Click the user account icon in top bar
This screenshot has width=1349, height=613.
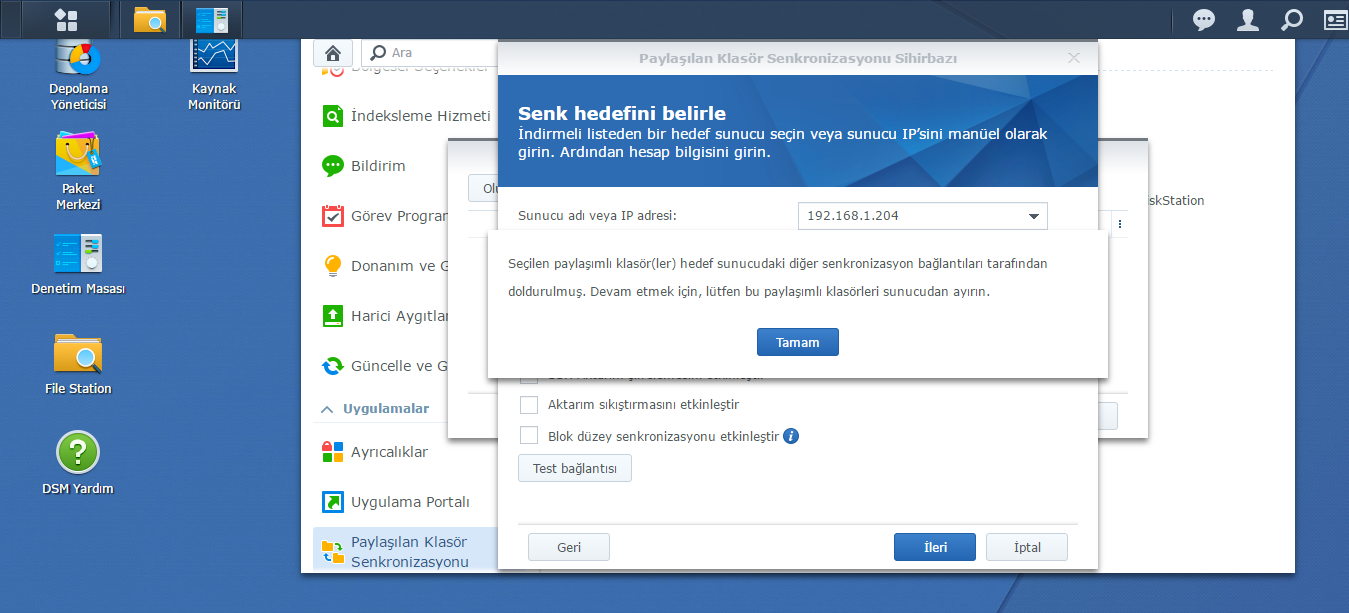pos(1247,19)
